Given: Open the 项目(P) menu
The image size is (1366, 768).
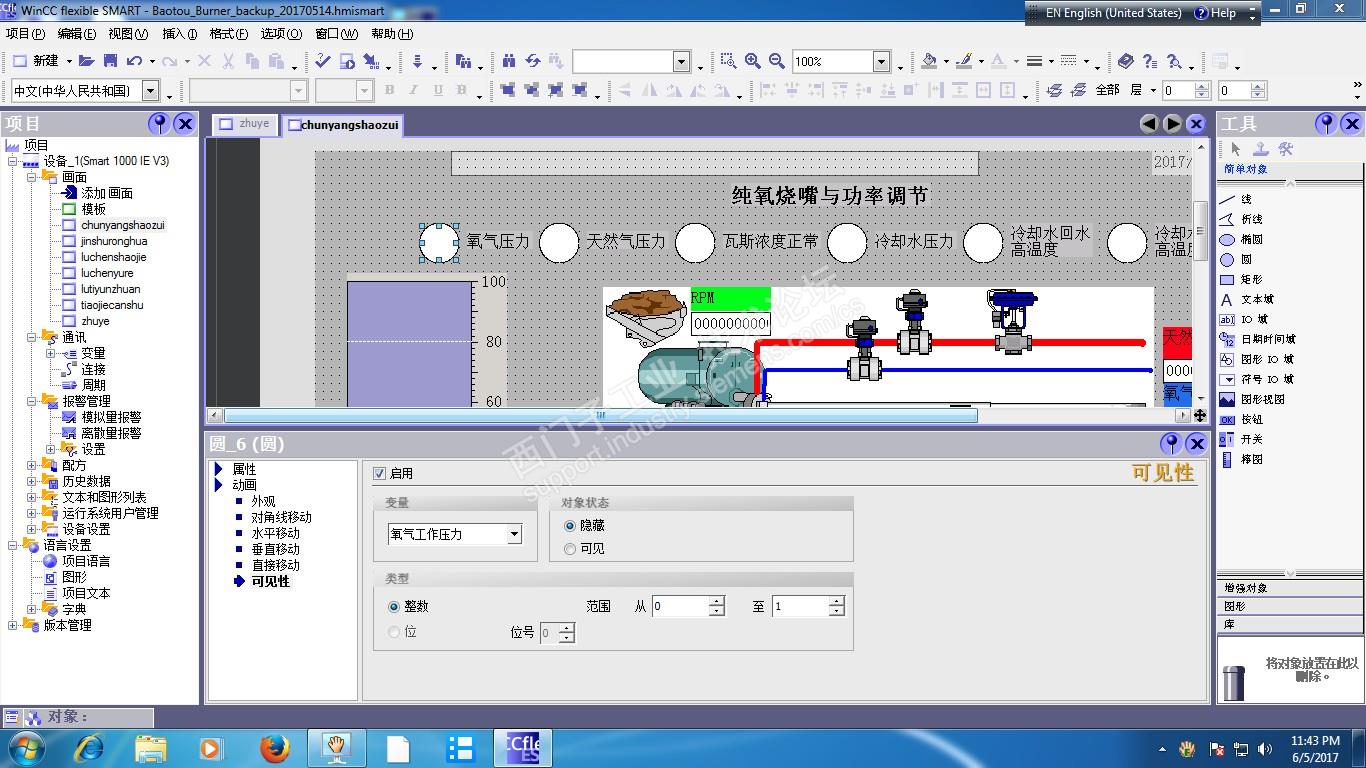Looking at the screenshot, I should [25, 34].
